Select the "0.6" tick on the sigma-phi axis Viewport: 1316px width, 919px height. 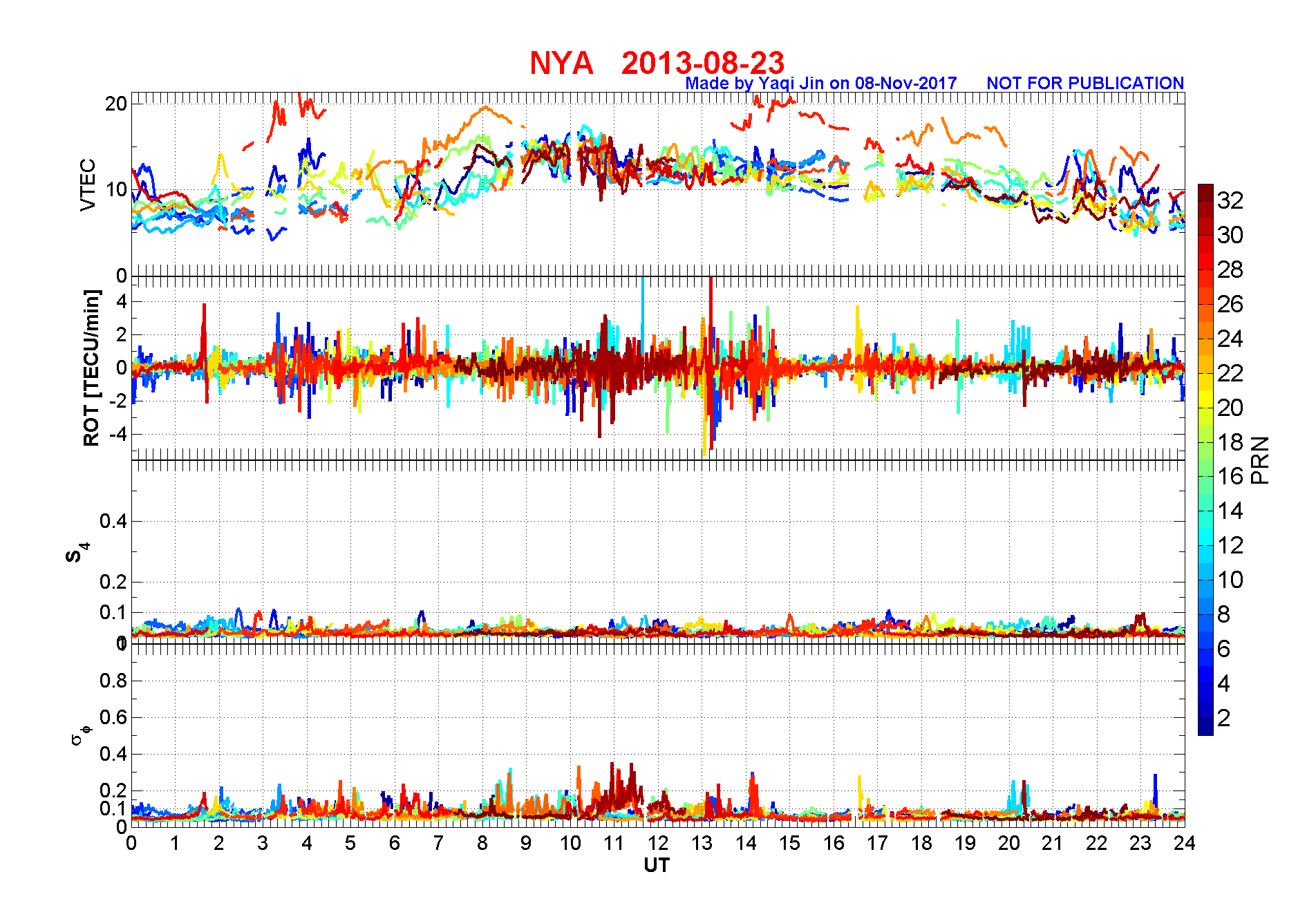click(114, 717)
